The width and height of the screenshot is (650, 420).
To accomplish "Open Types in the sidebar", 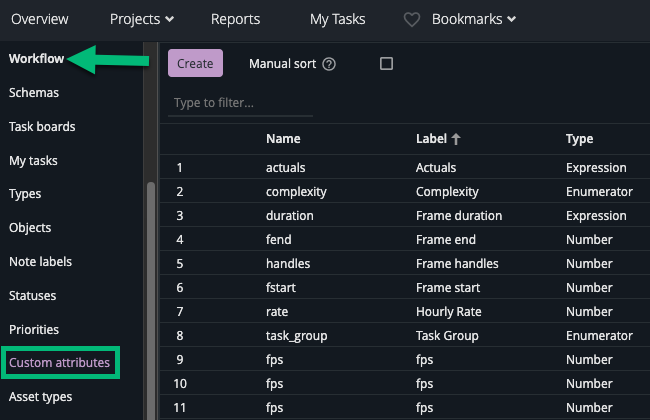I will click(x=25, y=194).
